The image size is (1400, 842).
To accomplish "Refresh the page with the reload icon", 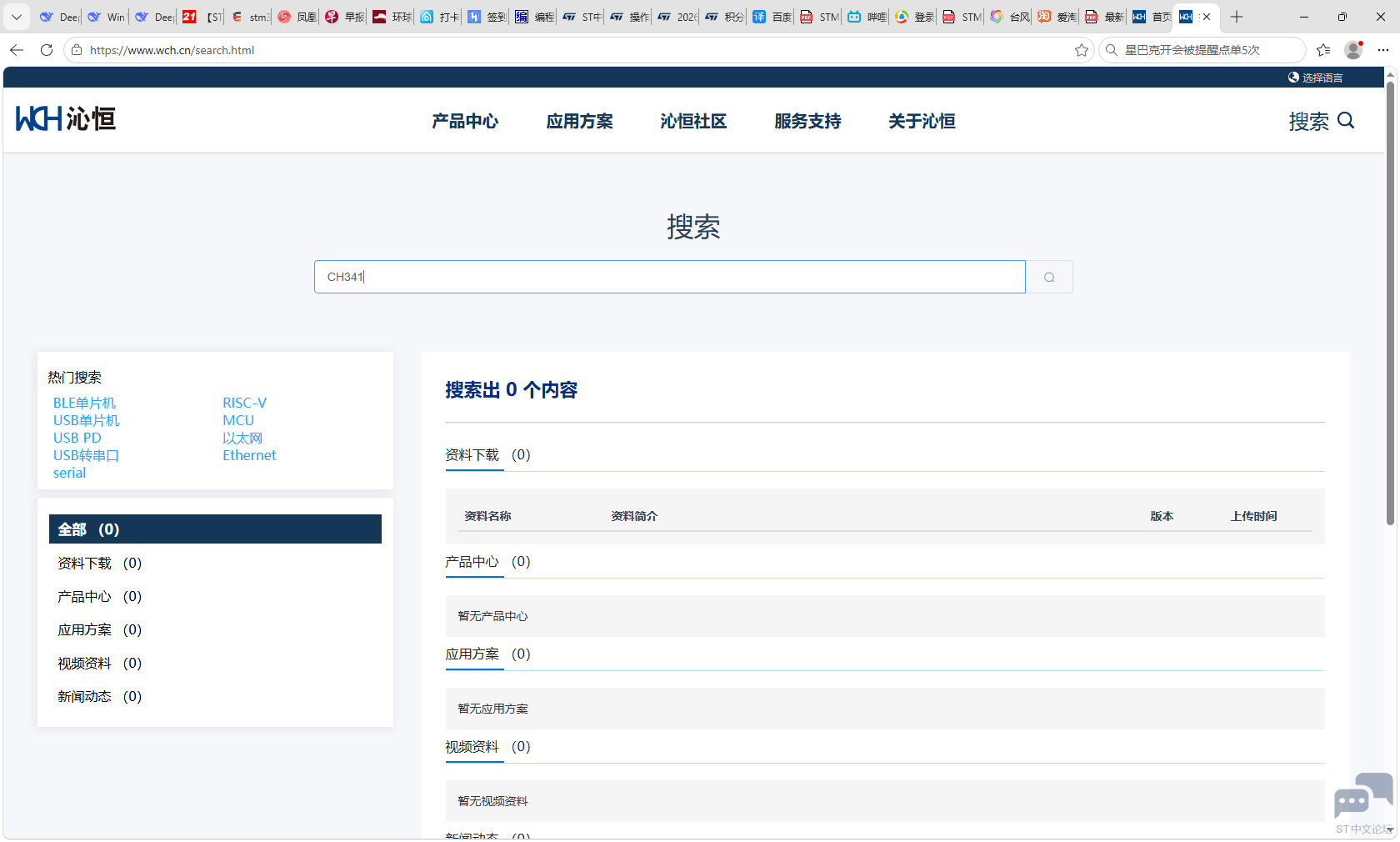I will [47, 50].
